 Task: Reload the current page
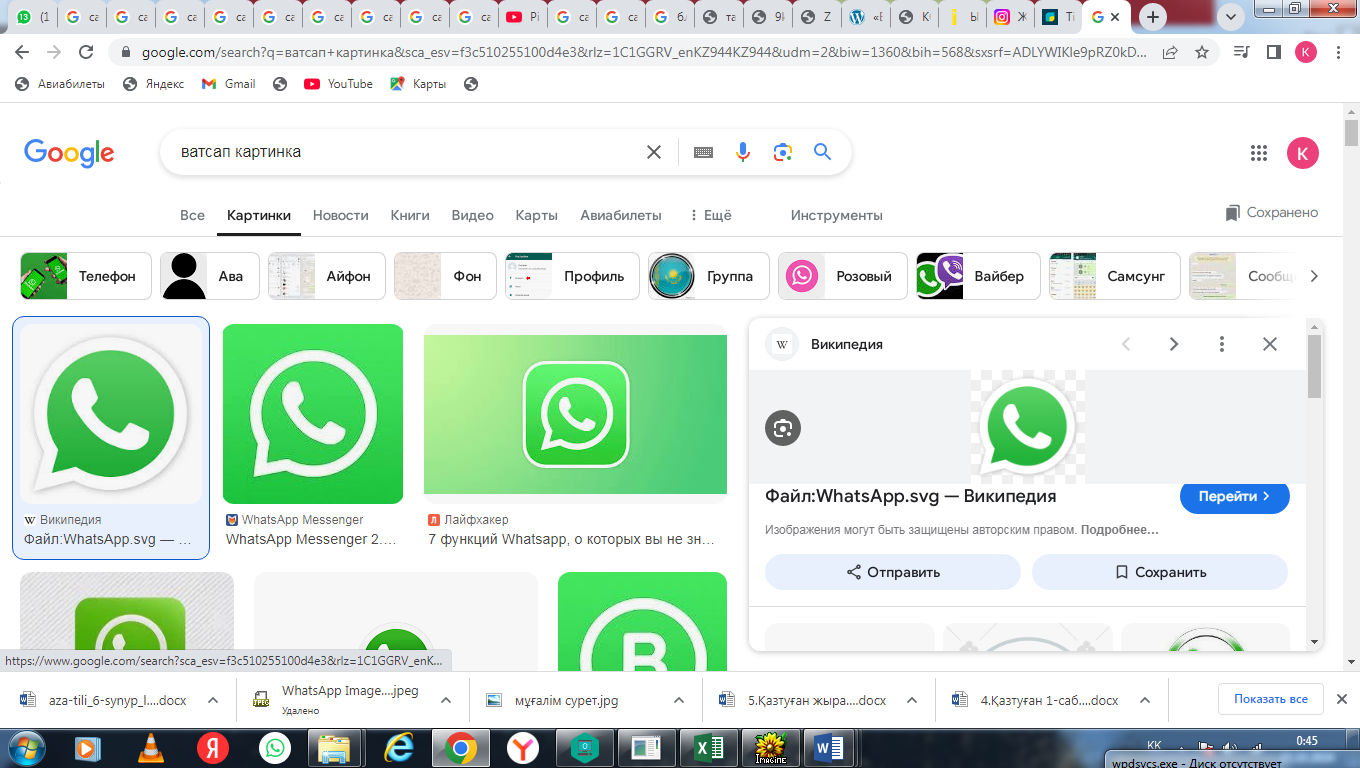click(86, 52)
